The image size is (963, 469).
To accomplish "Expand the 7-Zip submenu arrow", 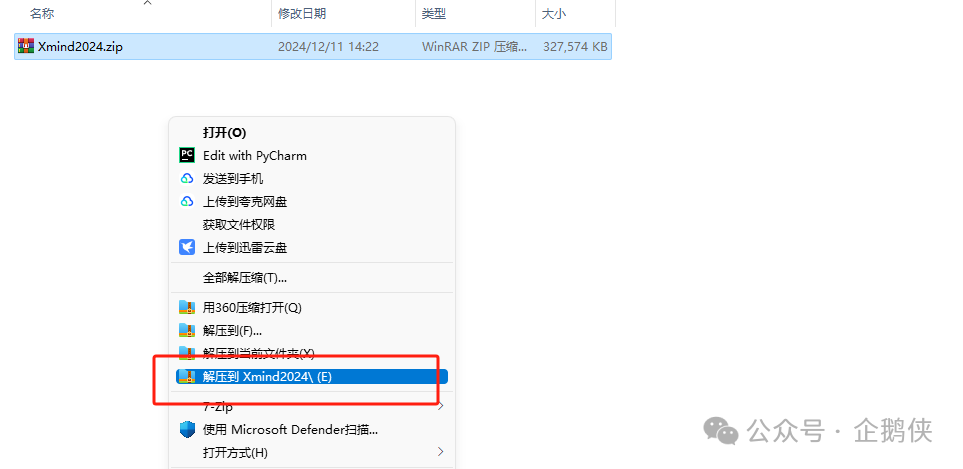I will [440, 406].
